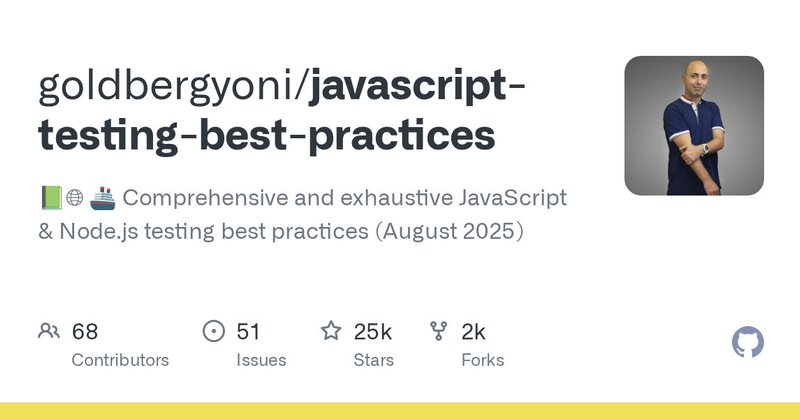Click the Stars star icon
The height and width of the screenshot is (419, 800).
pos(331,330)
